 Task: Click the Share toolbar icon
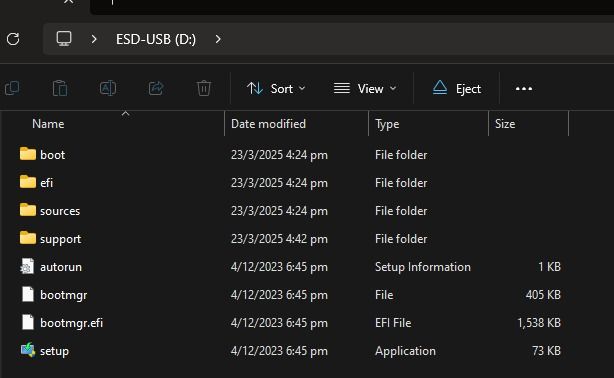(156, 88)
